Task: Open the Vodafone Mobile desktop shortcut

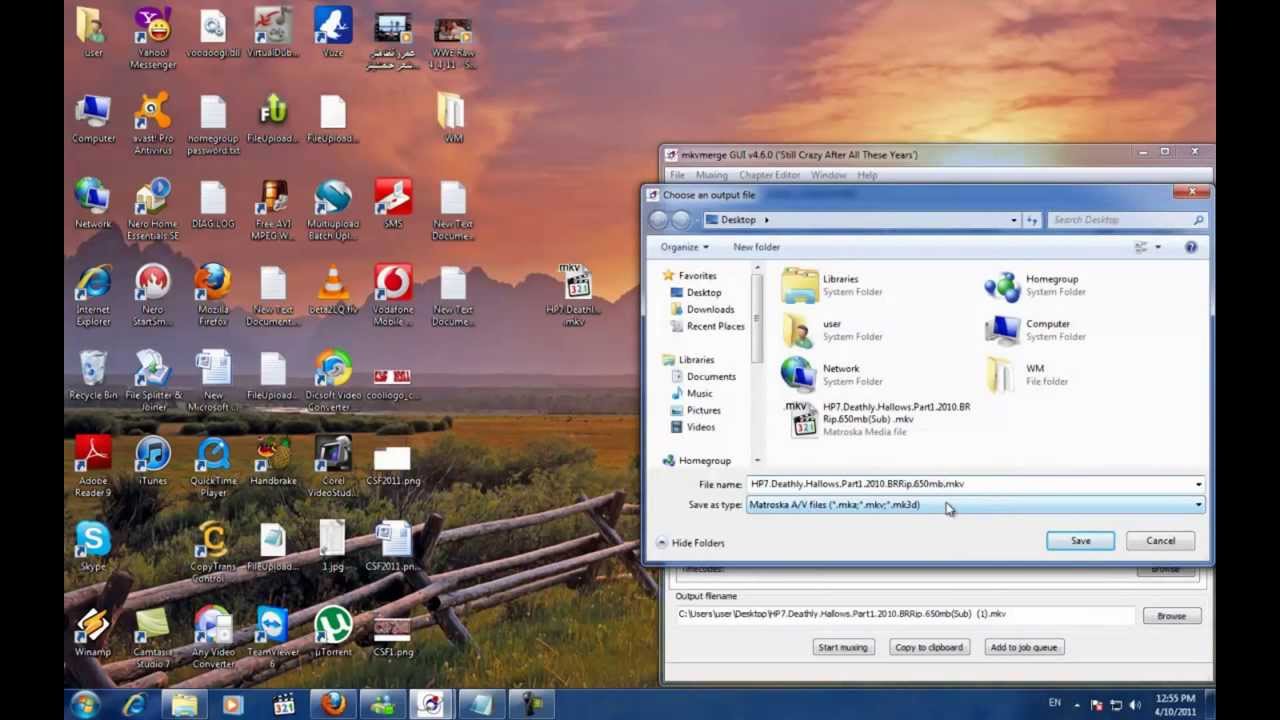Action: pos(393,295)
